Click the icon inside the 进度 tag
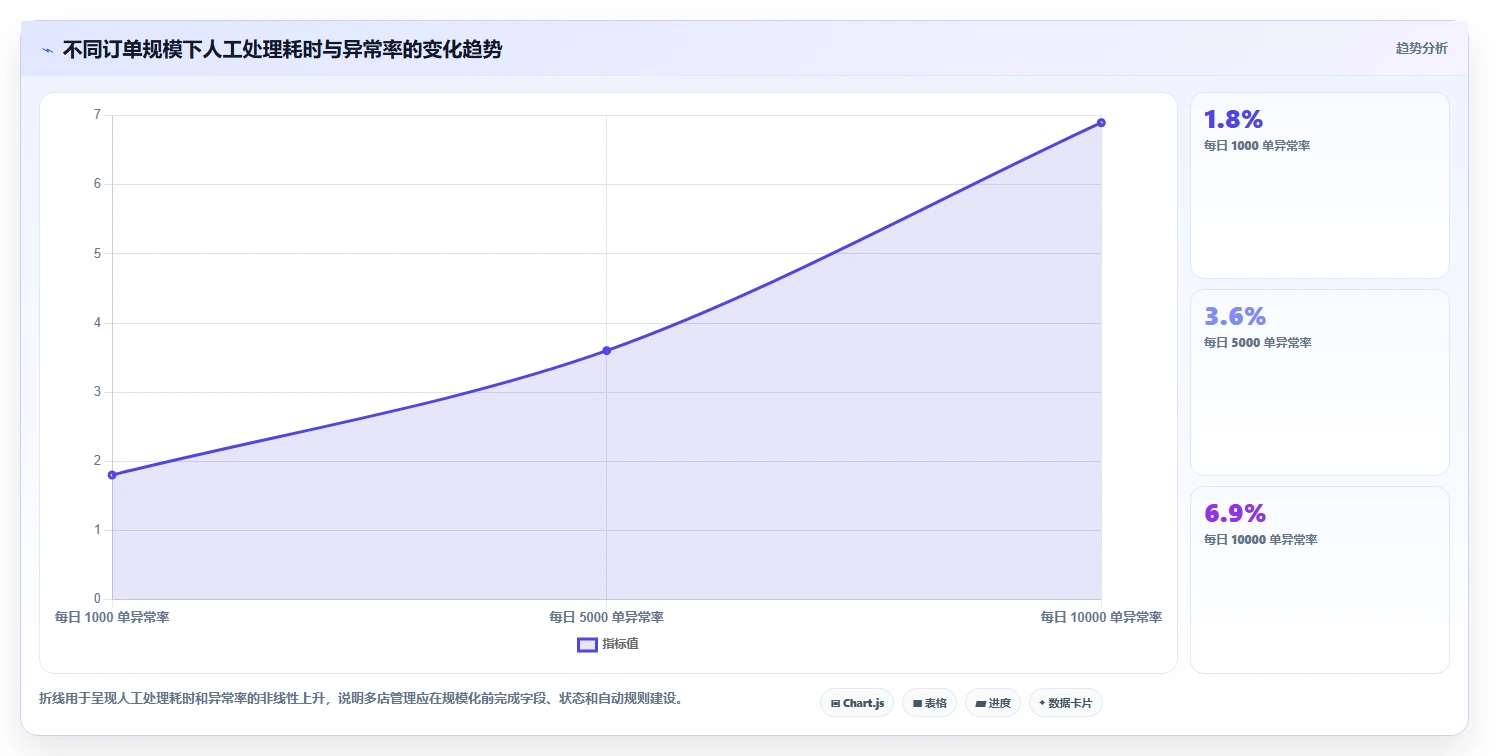 coord(981,704)
